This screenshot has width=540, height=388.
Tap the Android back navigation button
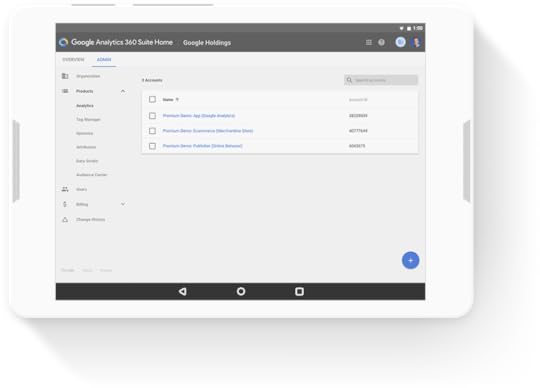pyautogui.click(x=183, y=292)
